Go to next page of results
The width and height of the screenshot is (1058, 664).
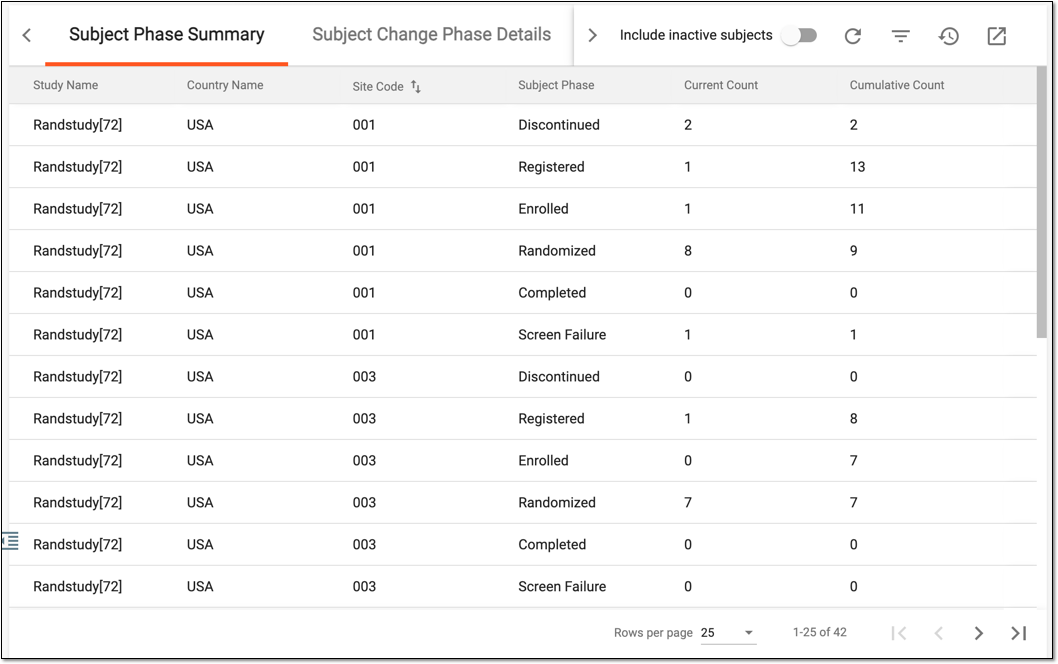[x=978, y=633]
